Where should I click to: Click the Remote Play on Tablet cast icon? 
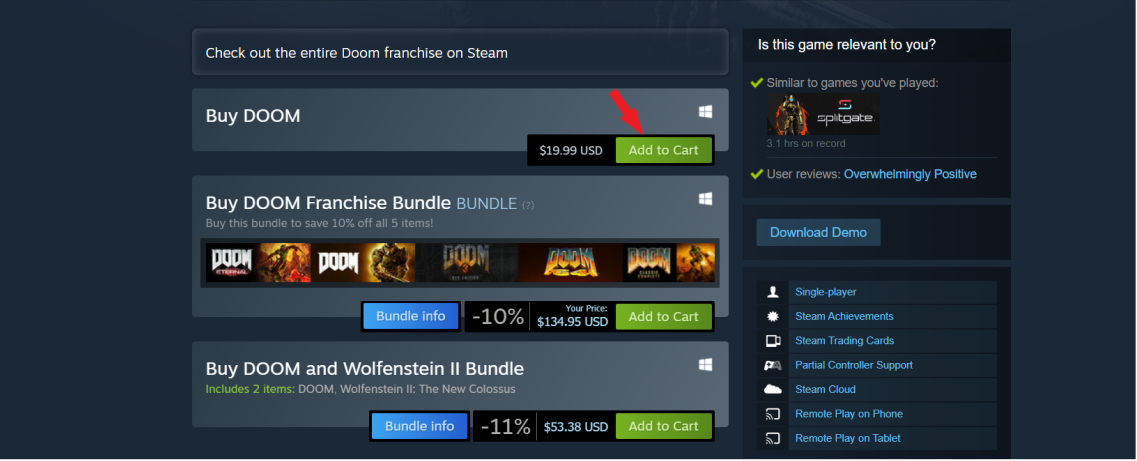tap(772, 439)
